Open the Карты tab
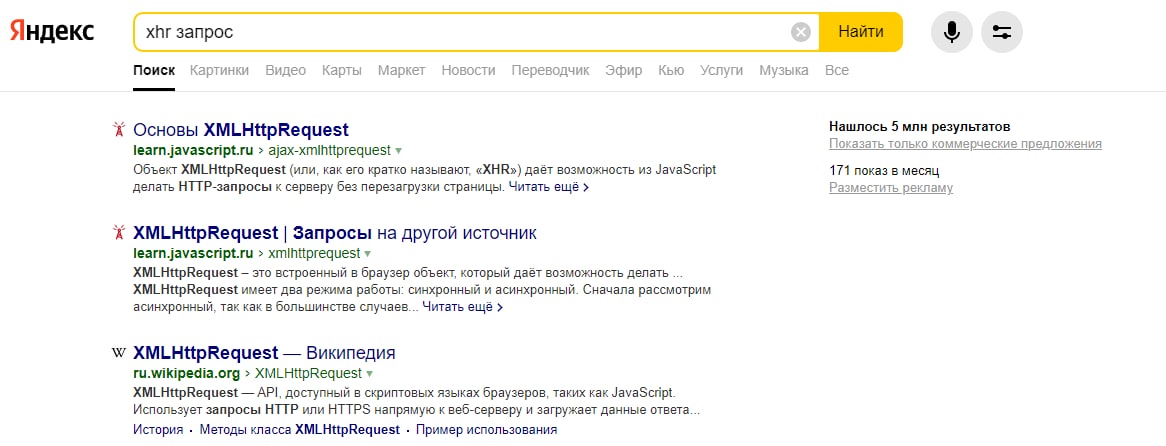 click(342, 71)
